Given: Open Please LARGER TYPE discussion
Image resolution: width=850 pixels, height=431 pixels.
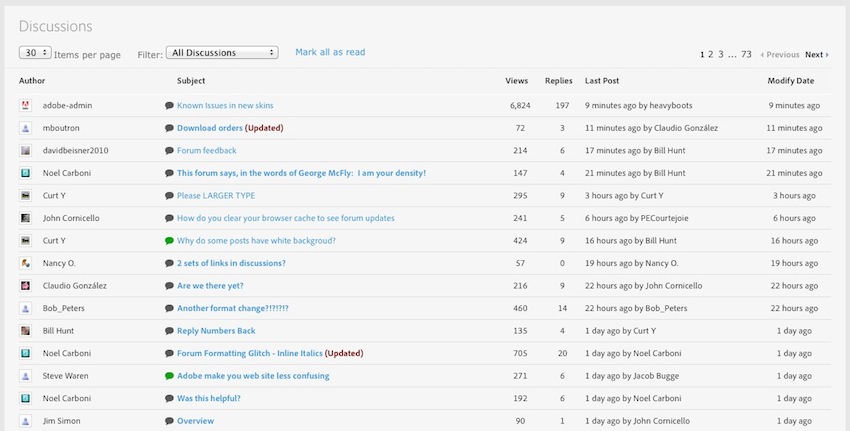Looking at the screenshot, I should click(216, 196).
